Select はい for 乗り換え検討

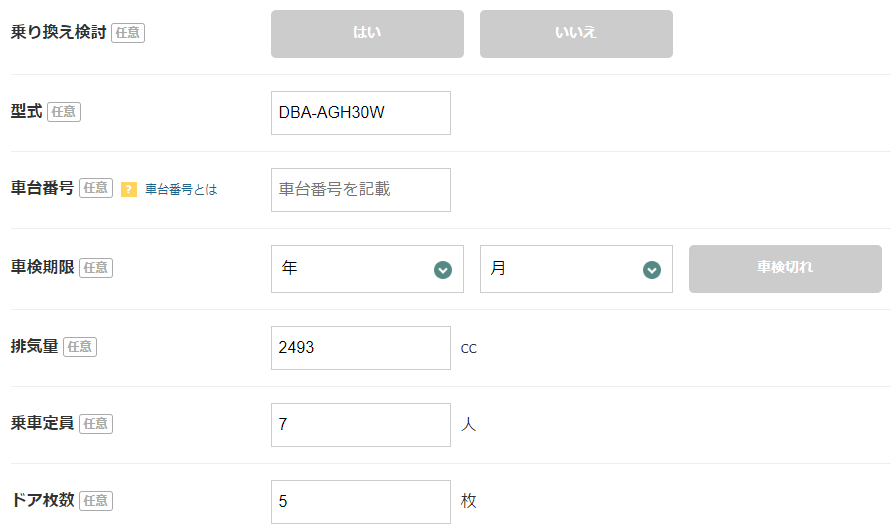(x=367, y=34)
